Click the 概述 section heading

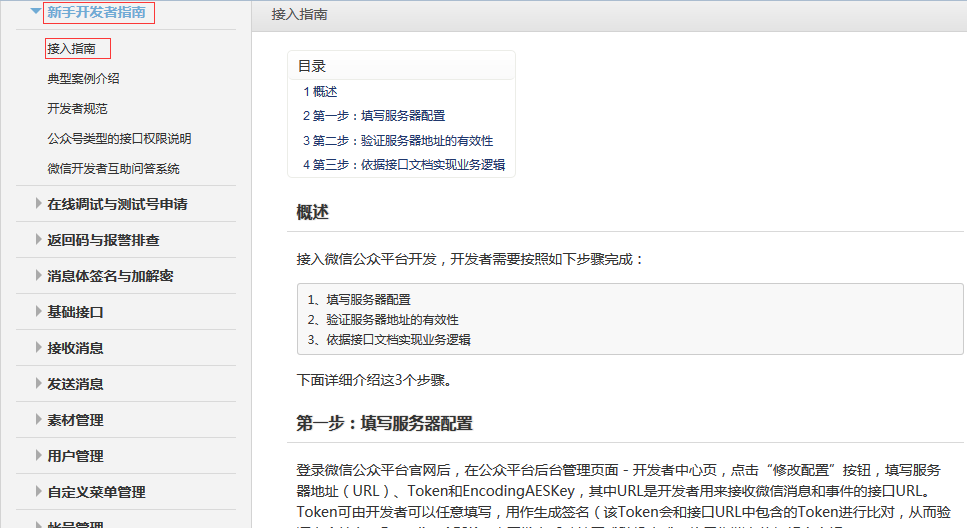tap(313, 212)
